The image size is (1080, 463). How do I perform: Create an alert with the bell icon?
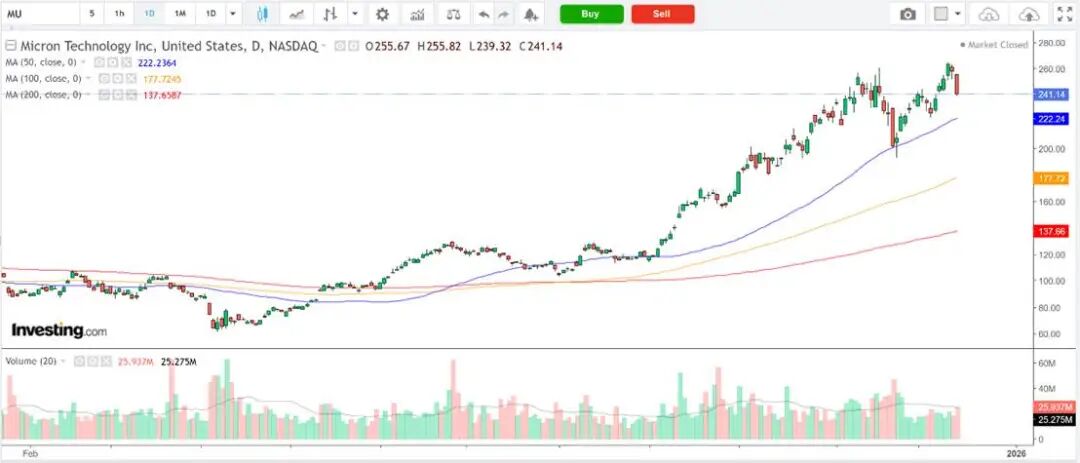pyautogui.click(x=530, y=14)
